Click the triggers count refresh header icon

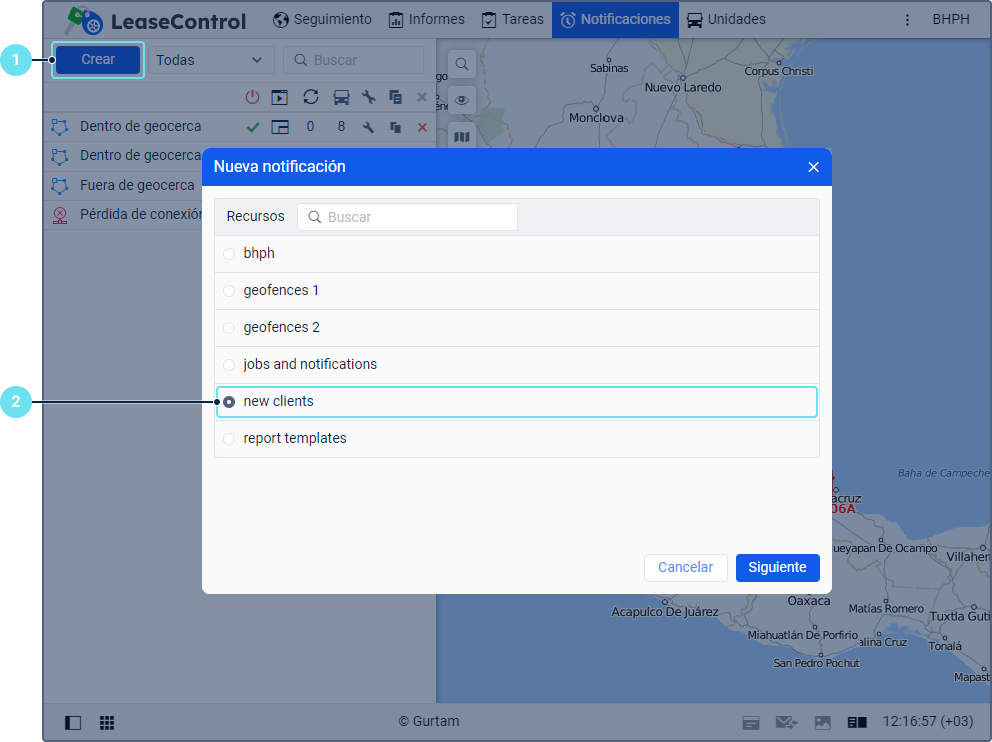point(311,97)
